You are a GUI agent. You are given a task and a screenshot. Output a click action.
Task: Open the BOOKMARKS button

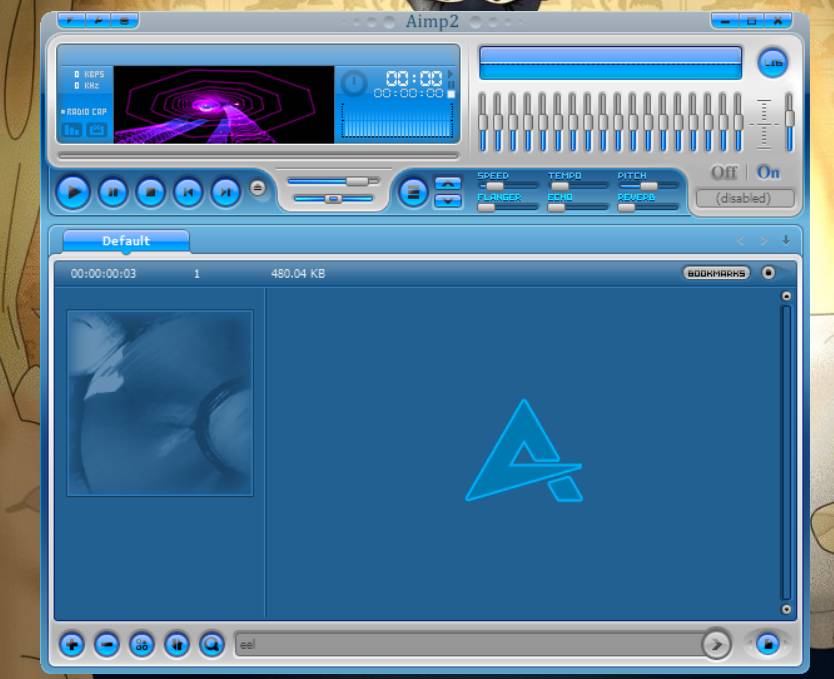tap(716, 273)
